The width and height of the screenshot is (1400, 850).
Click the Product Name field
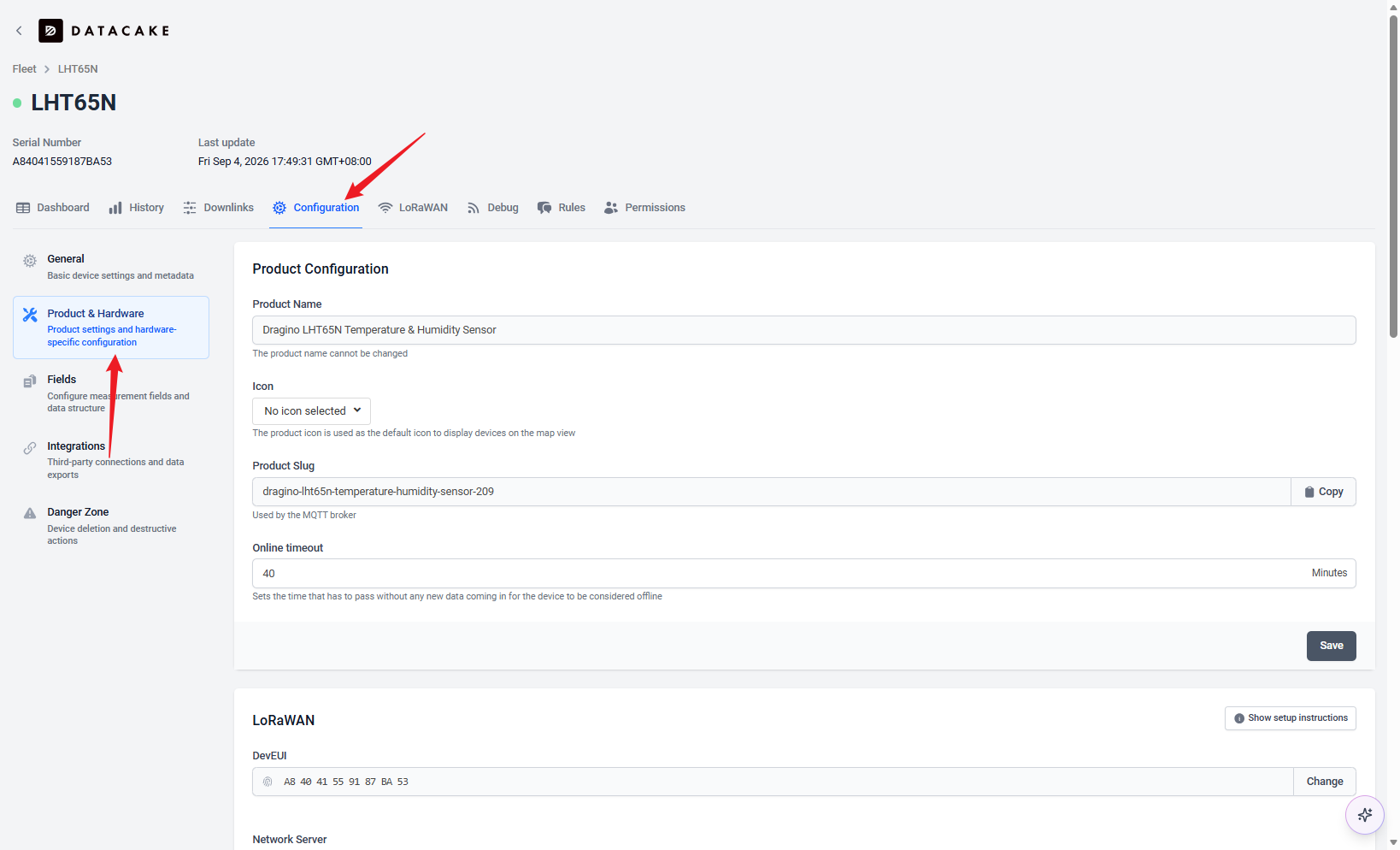[x=803, y=330]
